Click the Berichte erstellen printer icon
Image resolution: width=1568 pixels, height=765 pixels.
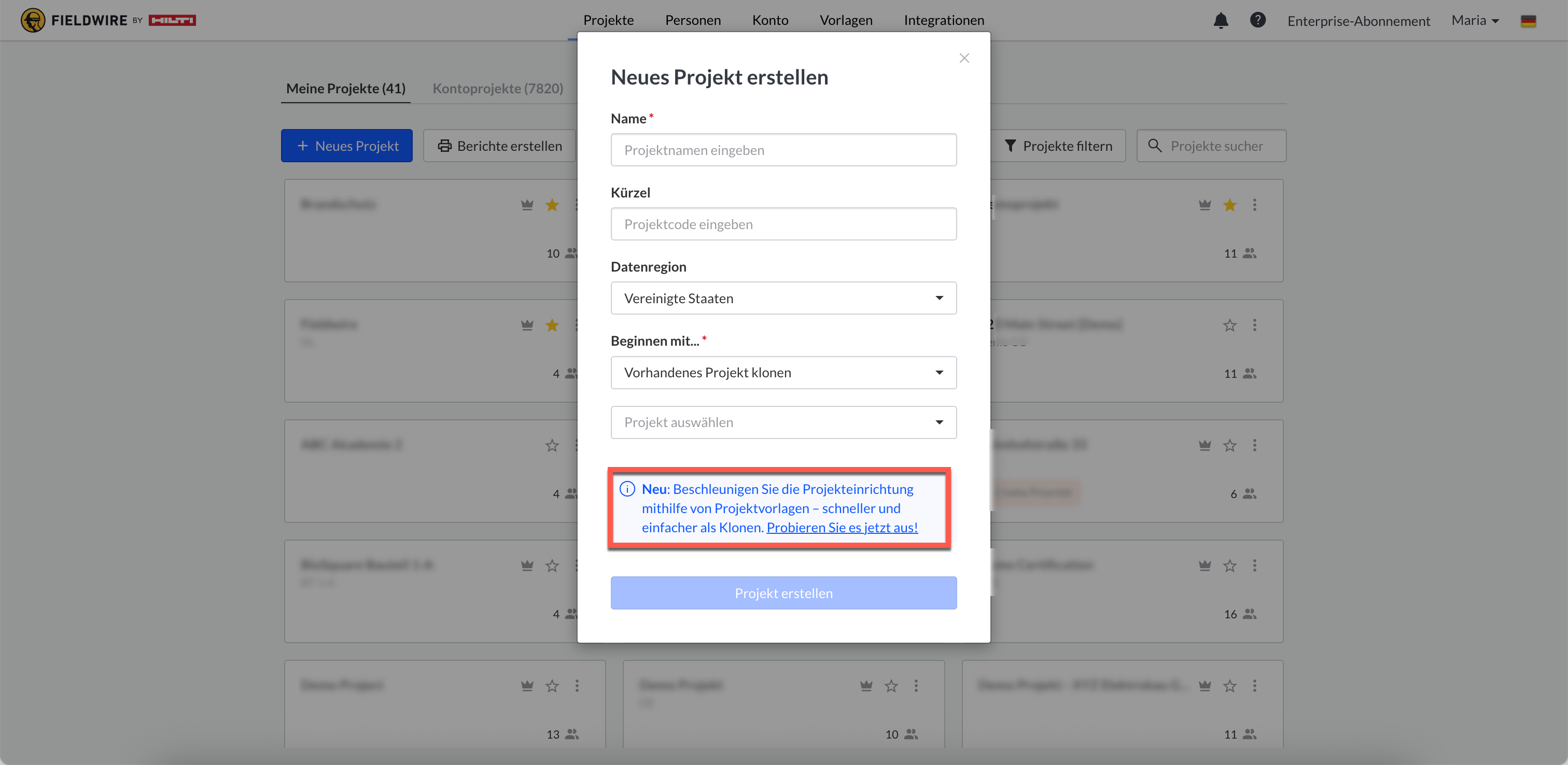click(445, 146)
